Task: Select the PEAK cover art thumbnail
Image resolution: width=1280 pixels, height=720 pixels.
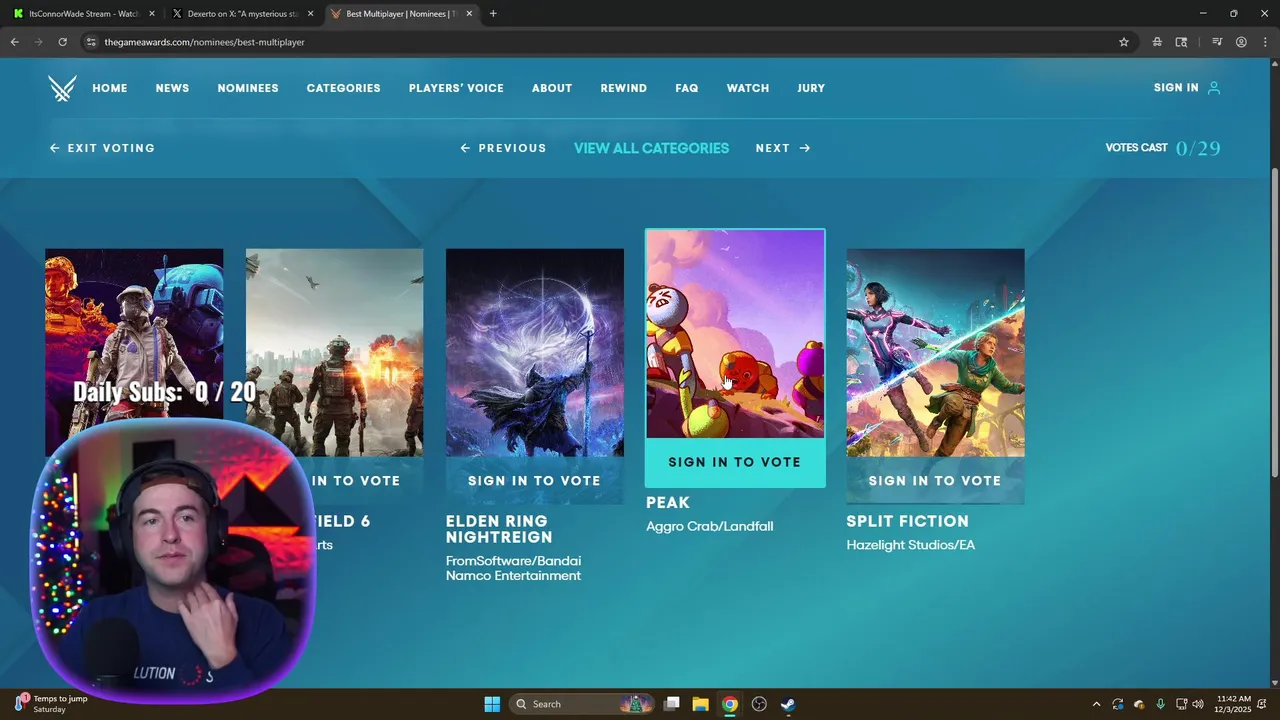Action: click(x=735, y=334)
